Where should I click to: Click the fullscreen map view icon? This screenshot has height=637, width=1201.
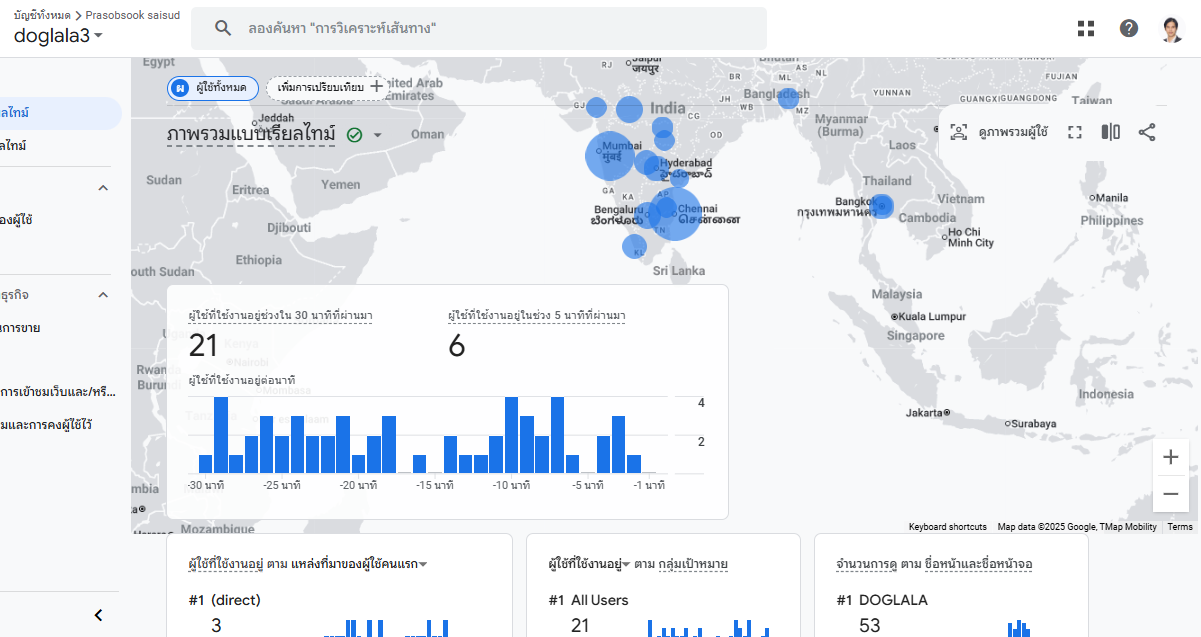click(x=1075, y=132)
